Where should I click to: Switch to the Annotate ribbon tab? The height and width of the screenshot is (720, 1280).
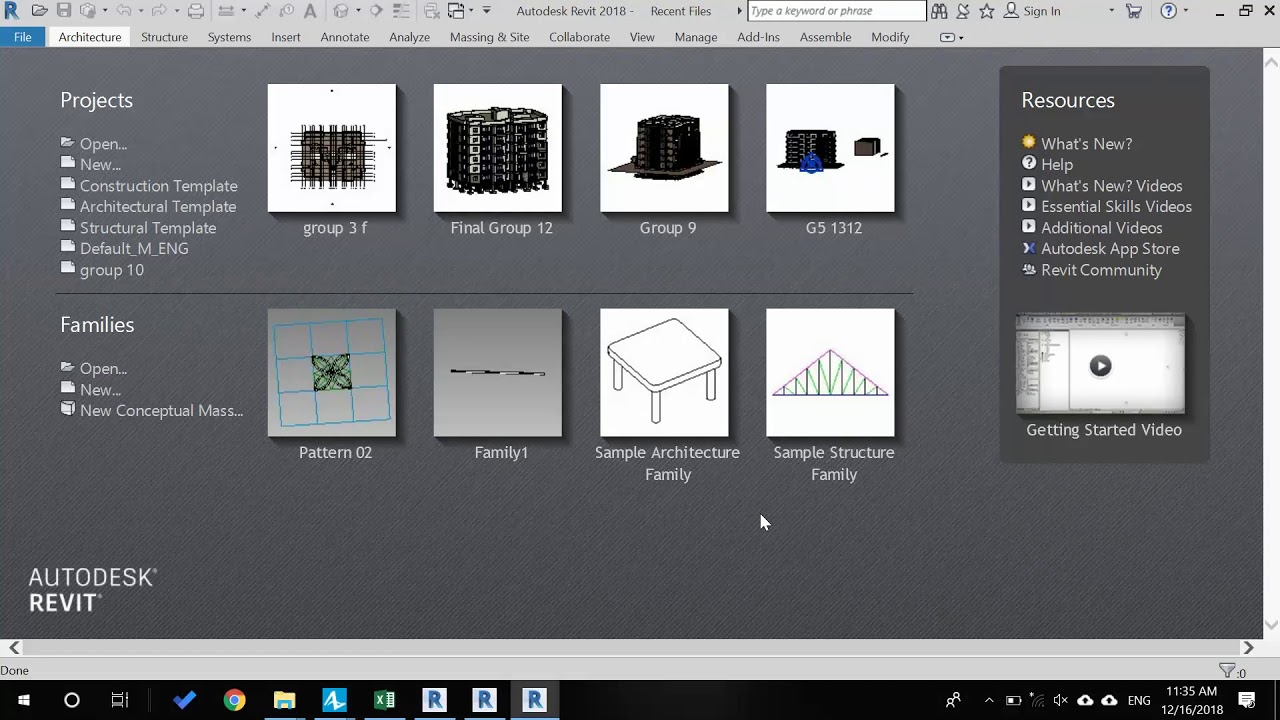point(345,37)
